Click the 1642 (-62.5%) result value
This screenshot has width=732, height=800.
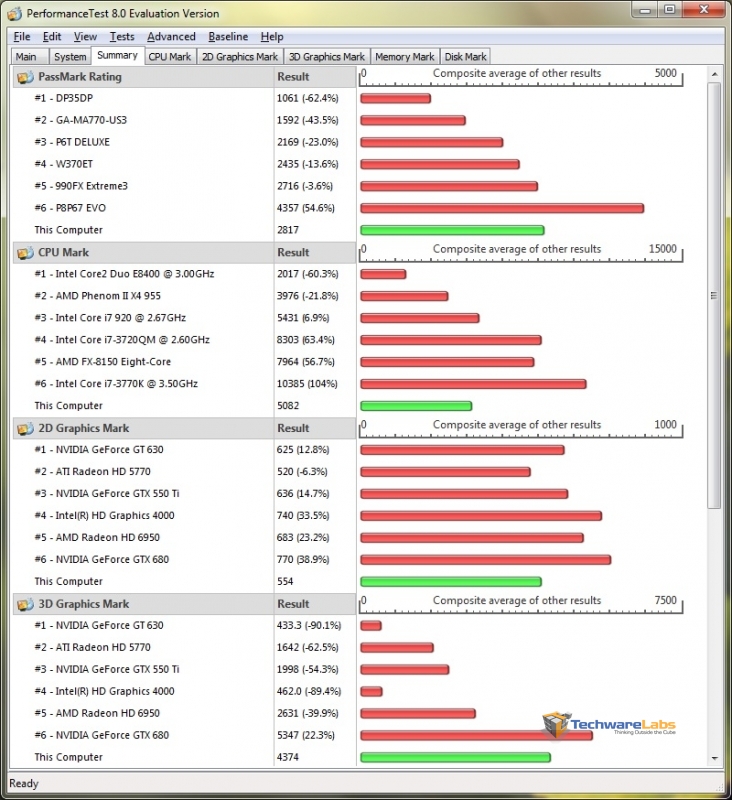pyautogui.click(x=308, y=647)
